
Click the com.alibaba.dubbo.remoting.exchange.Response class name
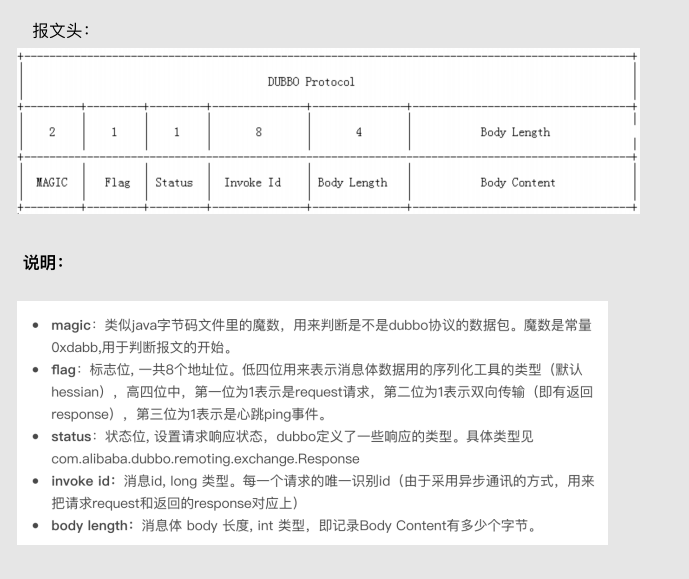[x=205, y=459]
